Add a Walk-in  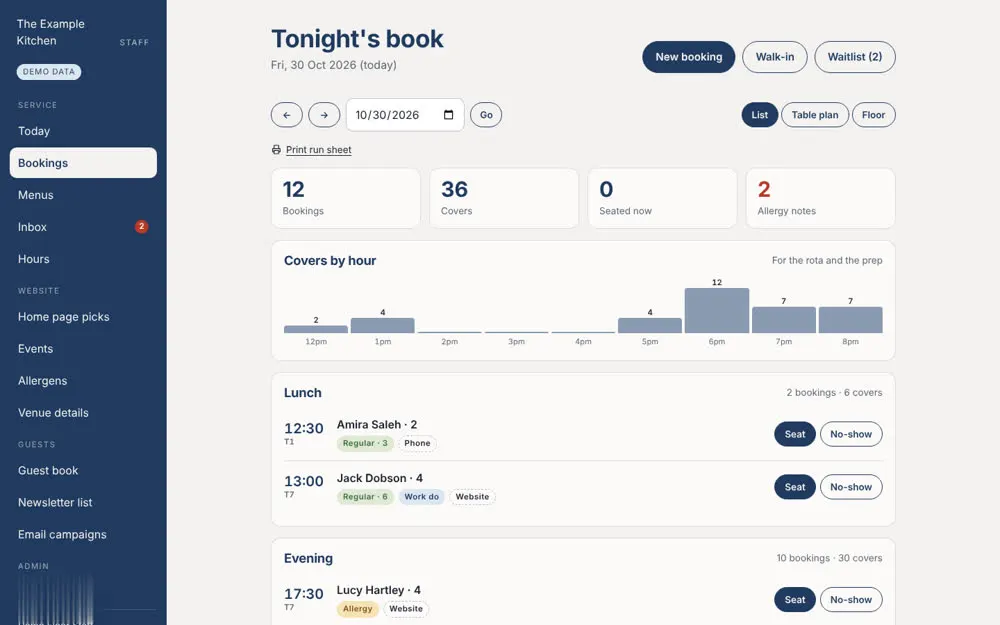point(774,57)
